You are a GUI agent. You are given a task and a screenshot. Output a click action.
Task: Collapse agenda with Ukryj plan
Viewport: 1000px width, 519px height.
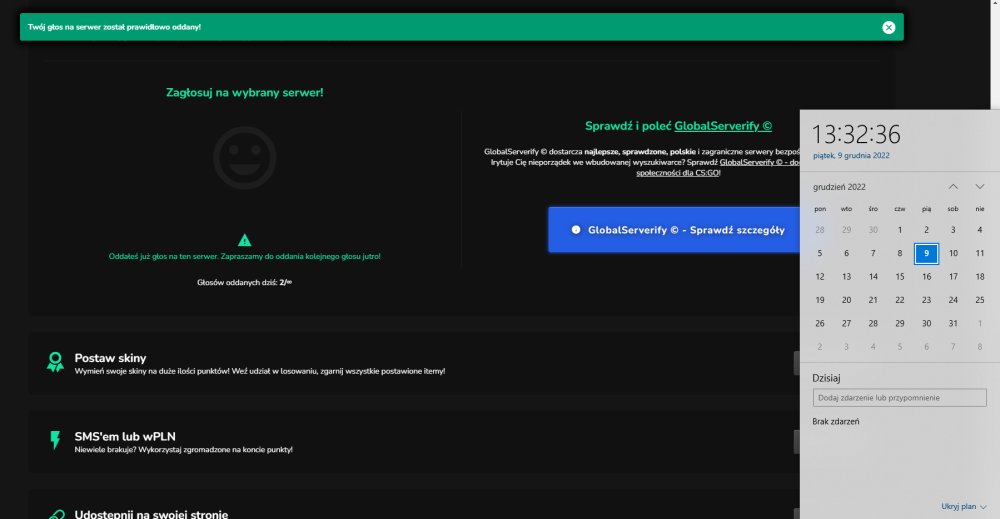[x=964, y=506]
